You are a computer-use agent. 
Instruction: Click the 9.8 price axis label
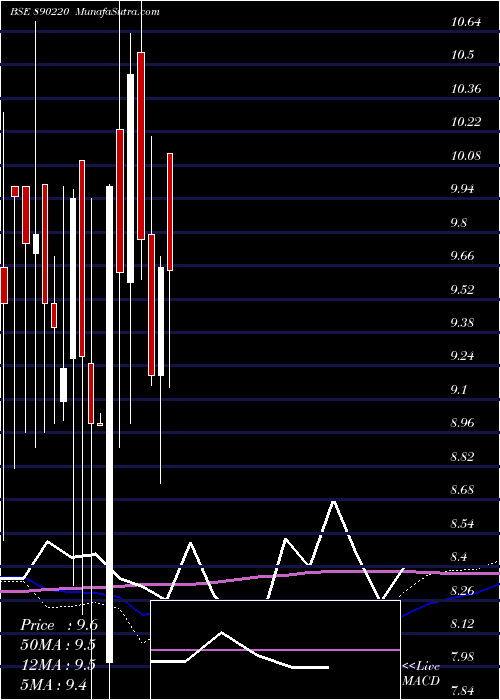point(459,222)
